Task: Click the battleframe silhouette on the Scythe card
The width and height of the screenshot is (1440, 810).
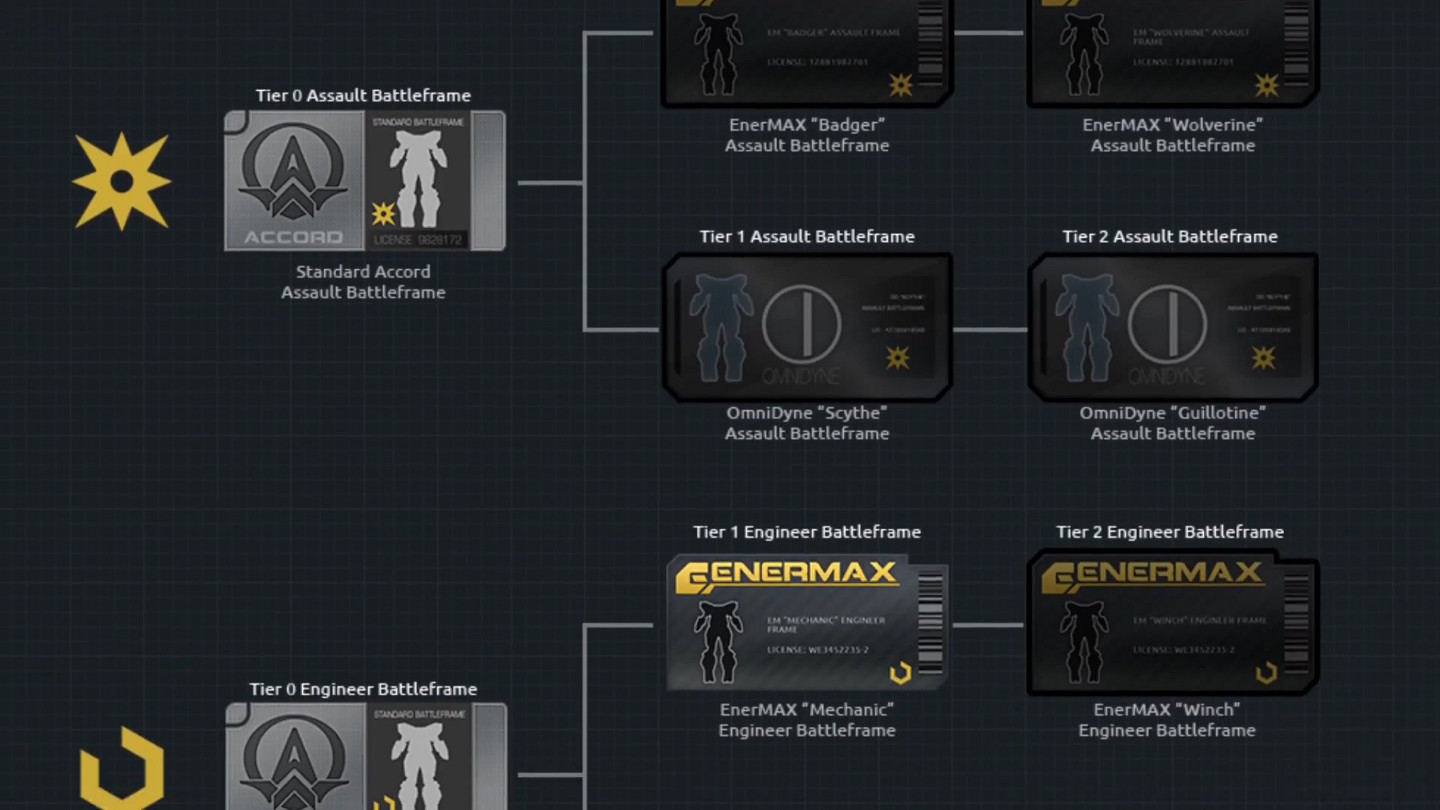Action: click(719, 326)
